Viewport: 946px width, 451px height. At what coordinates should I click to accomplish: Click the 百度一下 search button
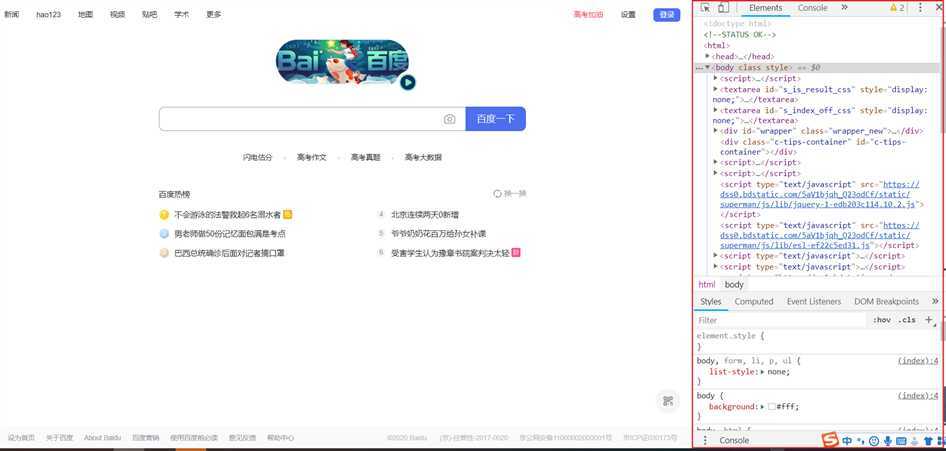coord(495,119)
